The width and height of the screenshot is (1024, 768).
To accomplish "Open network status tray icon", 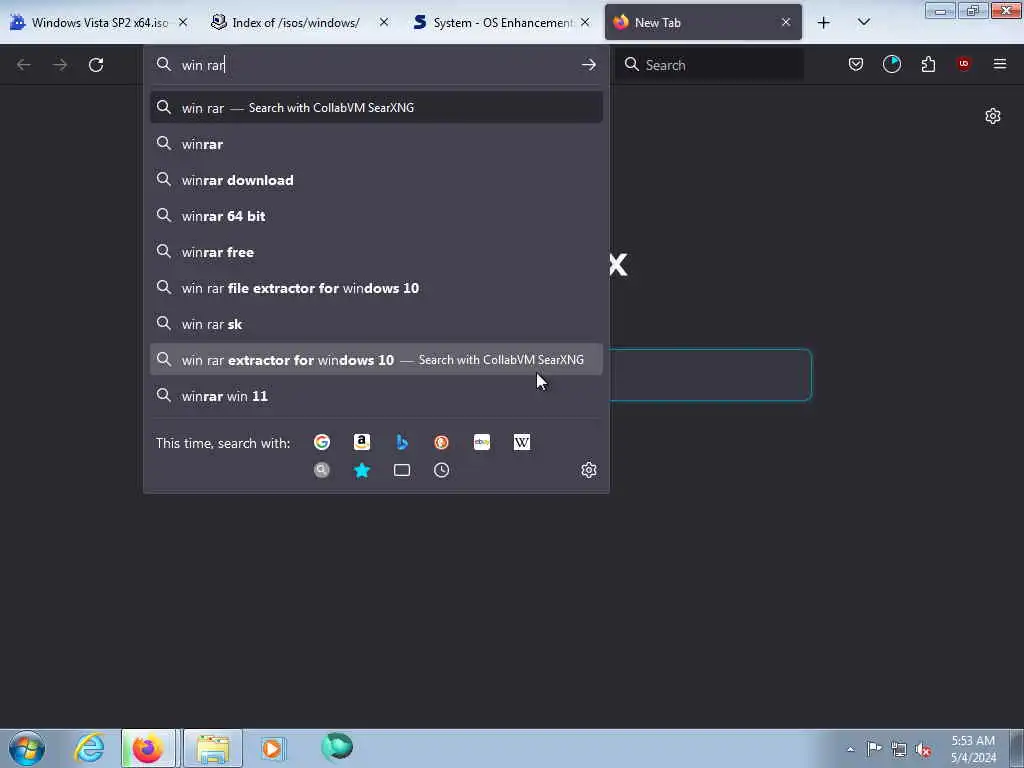I will pyautogui.click(x=899, y=749).
